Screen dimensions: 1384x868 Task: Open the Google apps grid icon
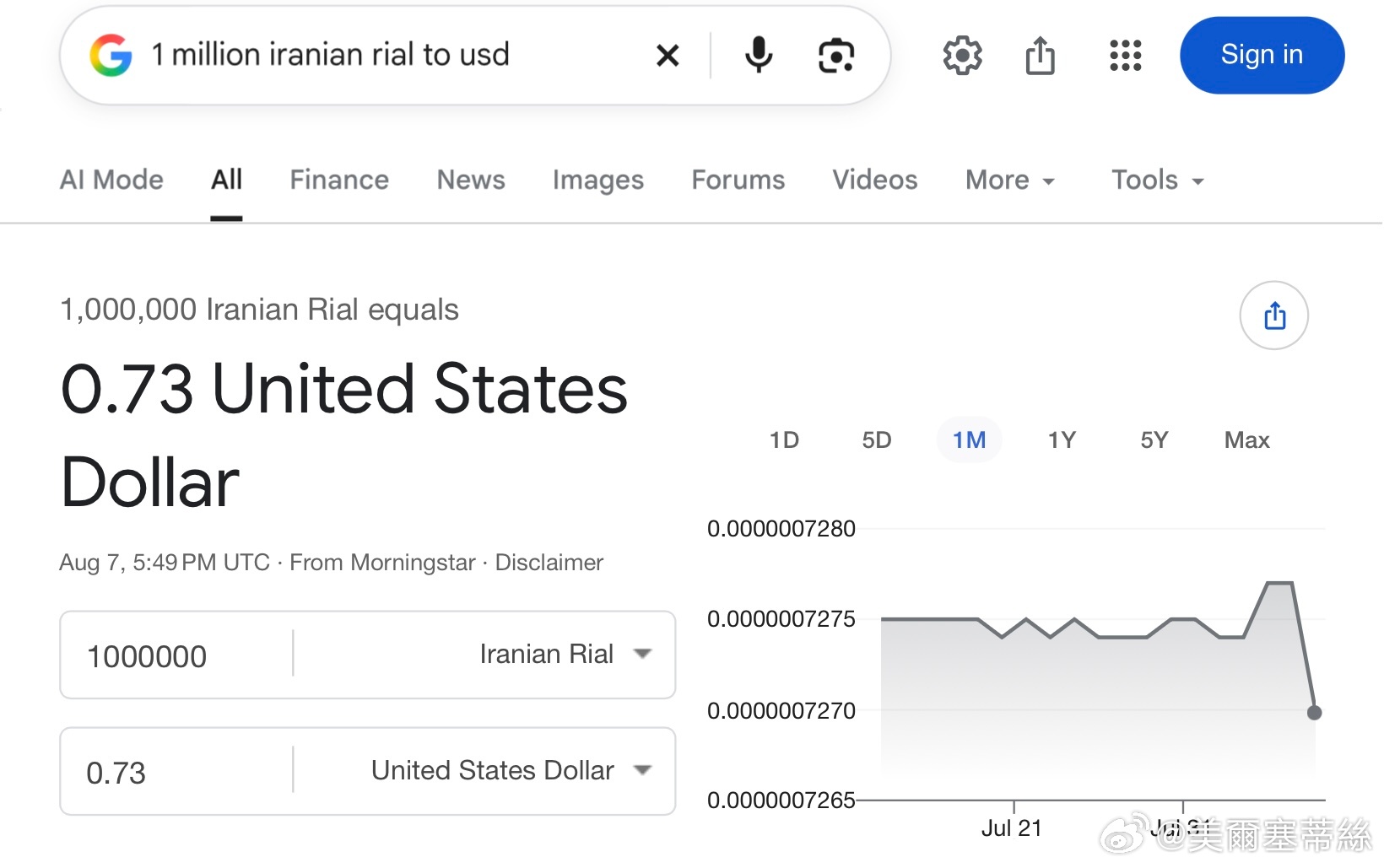click(1125, 56)
